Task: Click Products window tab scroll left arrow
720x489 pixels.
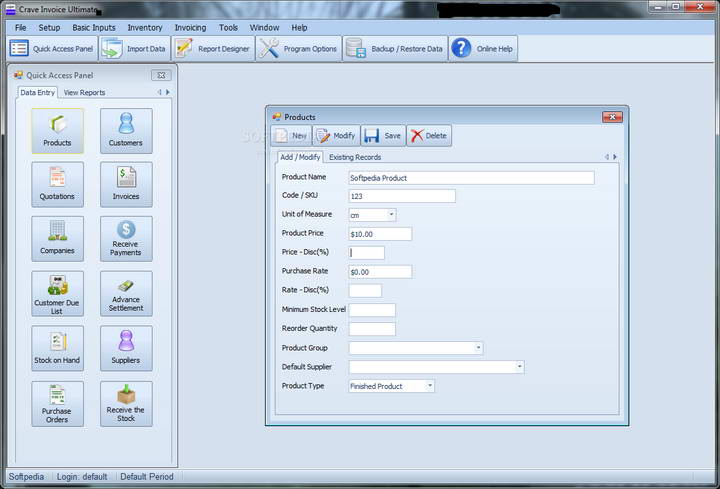Action: pos(607,157)
